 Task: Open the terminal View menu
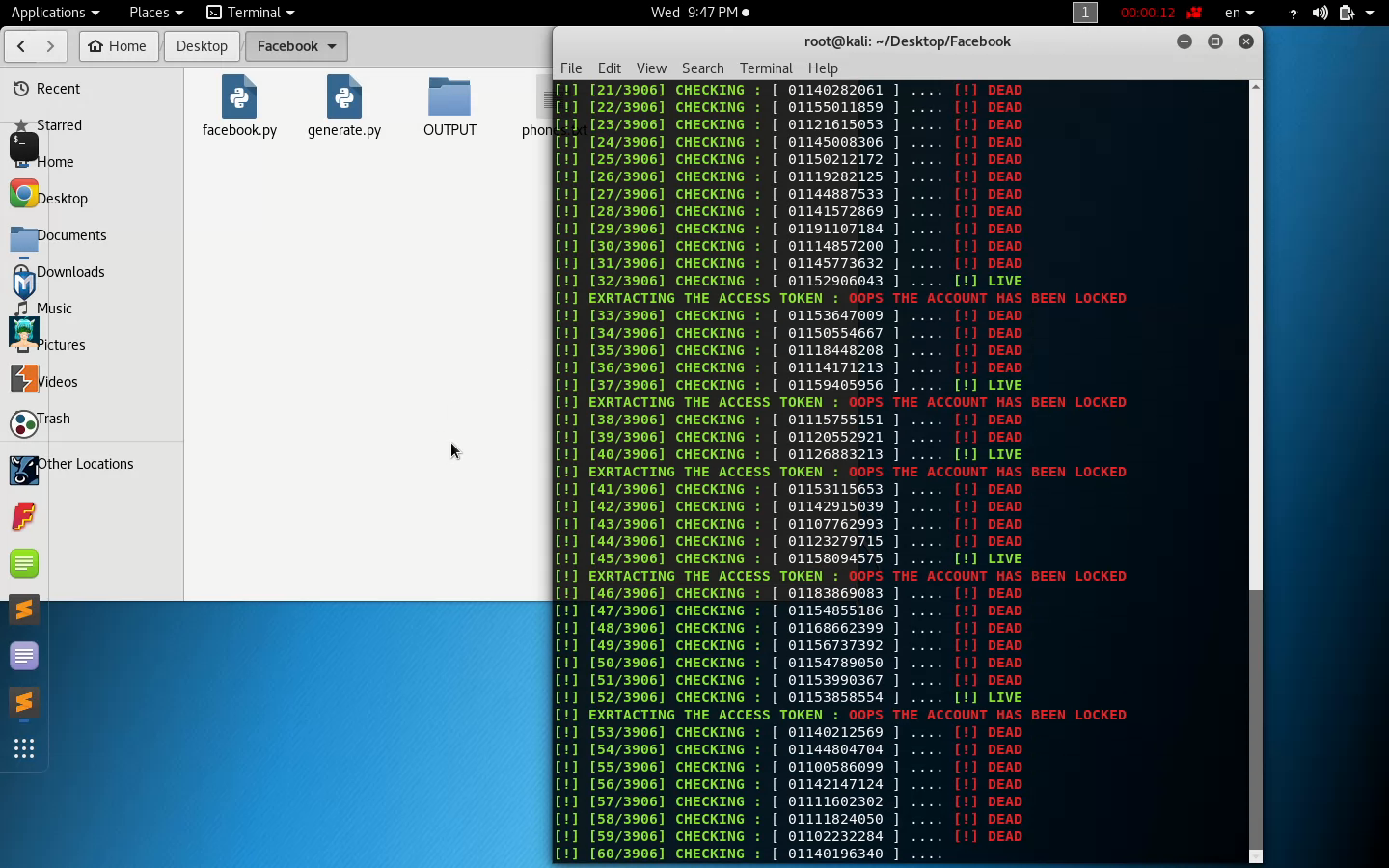[x=651, y=68]
